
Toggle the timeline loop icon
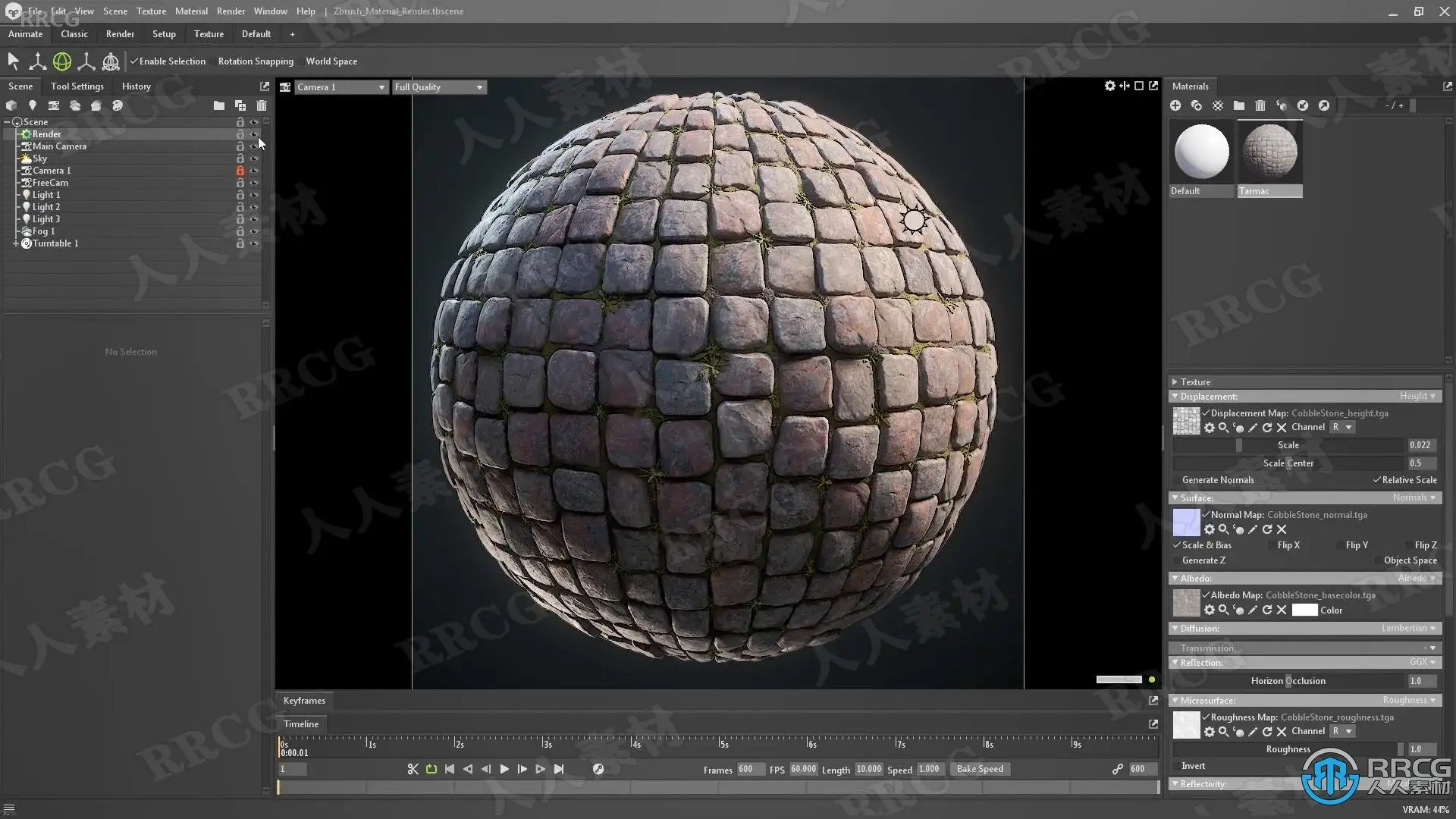click(431, 769)
